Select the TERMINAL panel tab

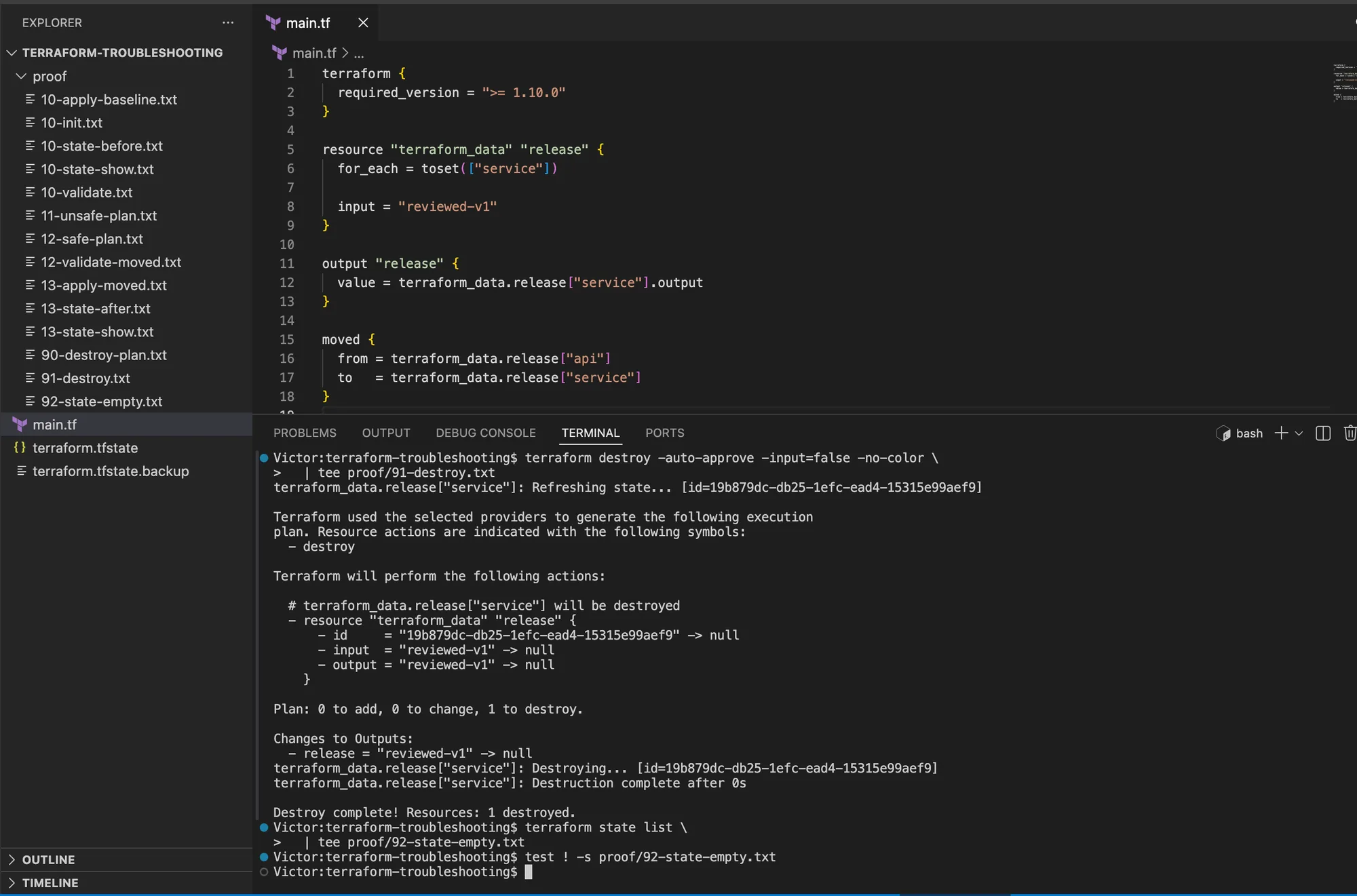pyautogui.click(x=590, y=433)
